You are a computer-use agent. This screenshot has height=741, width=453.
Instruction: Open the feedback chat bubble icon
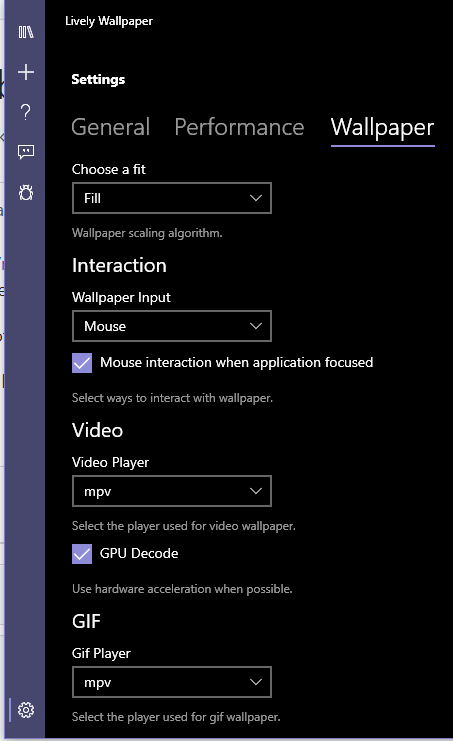pos(26,152)
